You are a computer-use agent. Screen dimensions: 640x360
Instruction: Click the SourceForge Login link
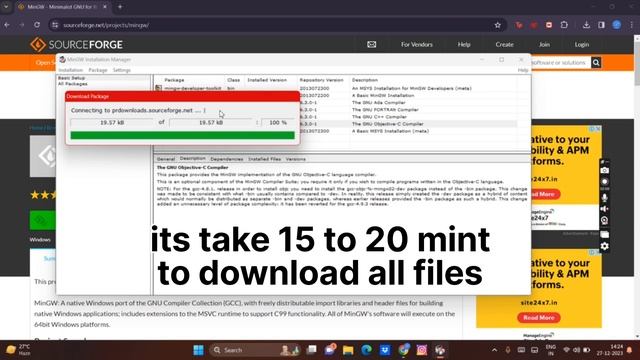tap(582, 44)
